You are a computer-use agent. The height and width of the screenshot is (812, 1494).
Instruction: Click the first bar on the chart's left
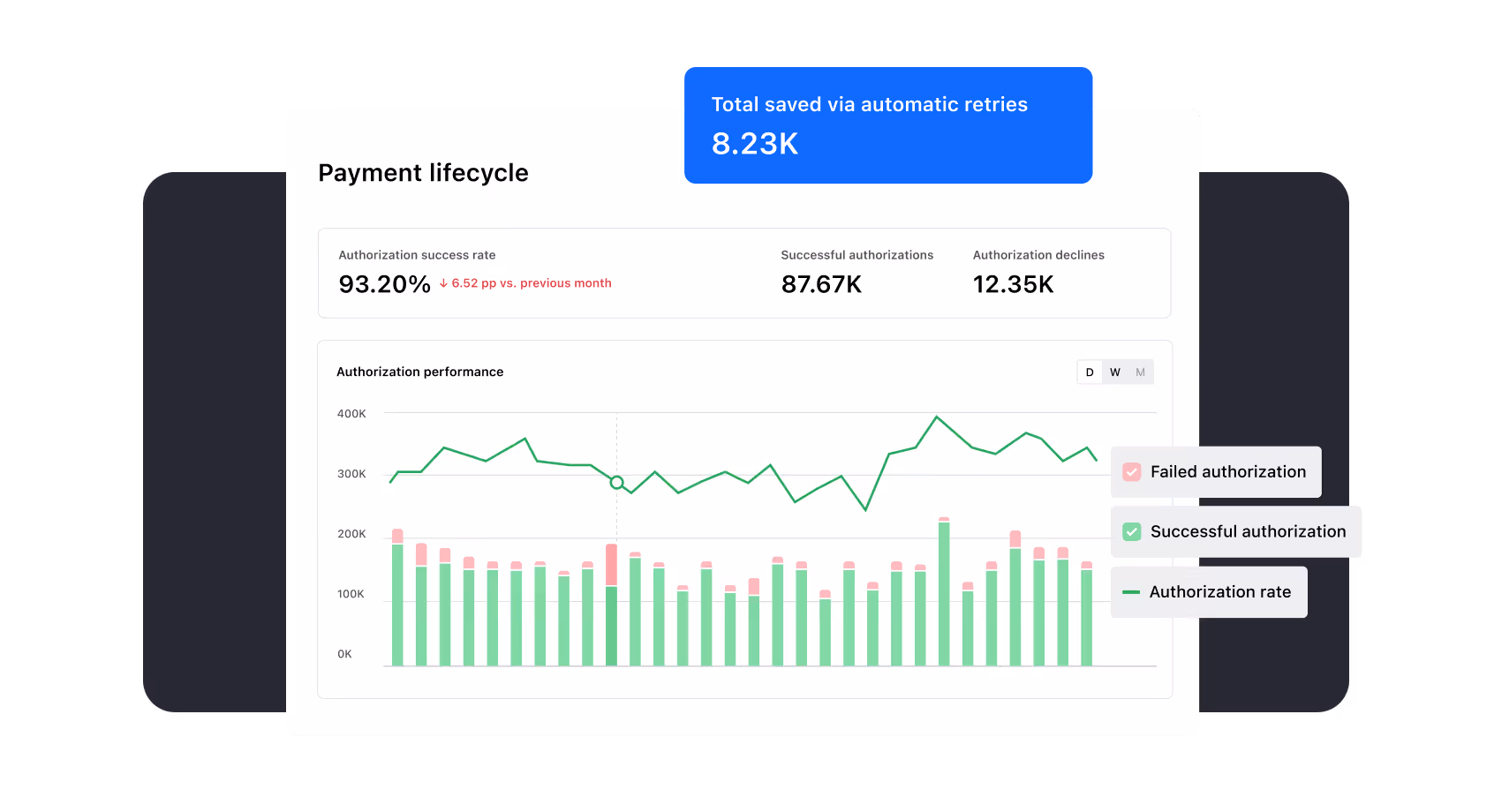click(397, 600)
